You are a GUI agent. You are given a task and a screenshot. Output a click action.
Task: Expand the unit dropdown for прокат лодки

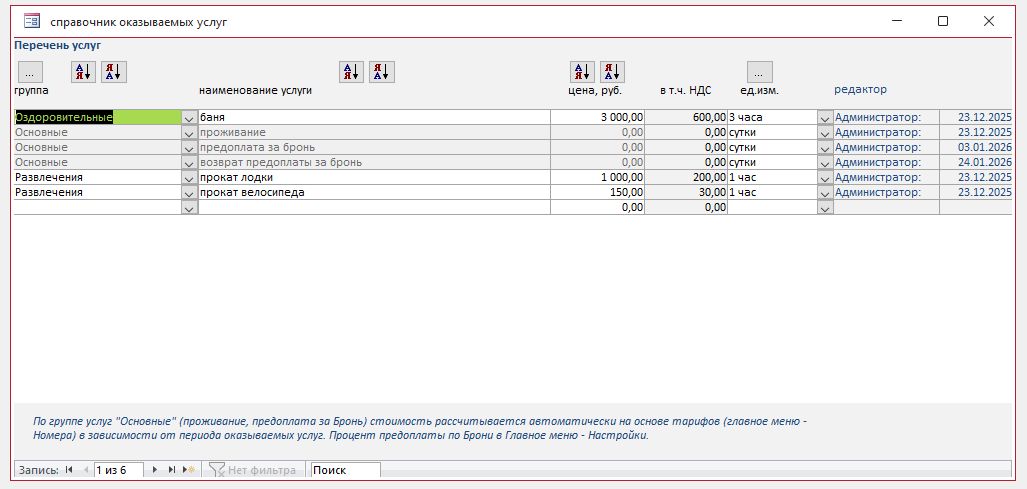coord(825,178)
